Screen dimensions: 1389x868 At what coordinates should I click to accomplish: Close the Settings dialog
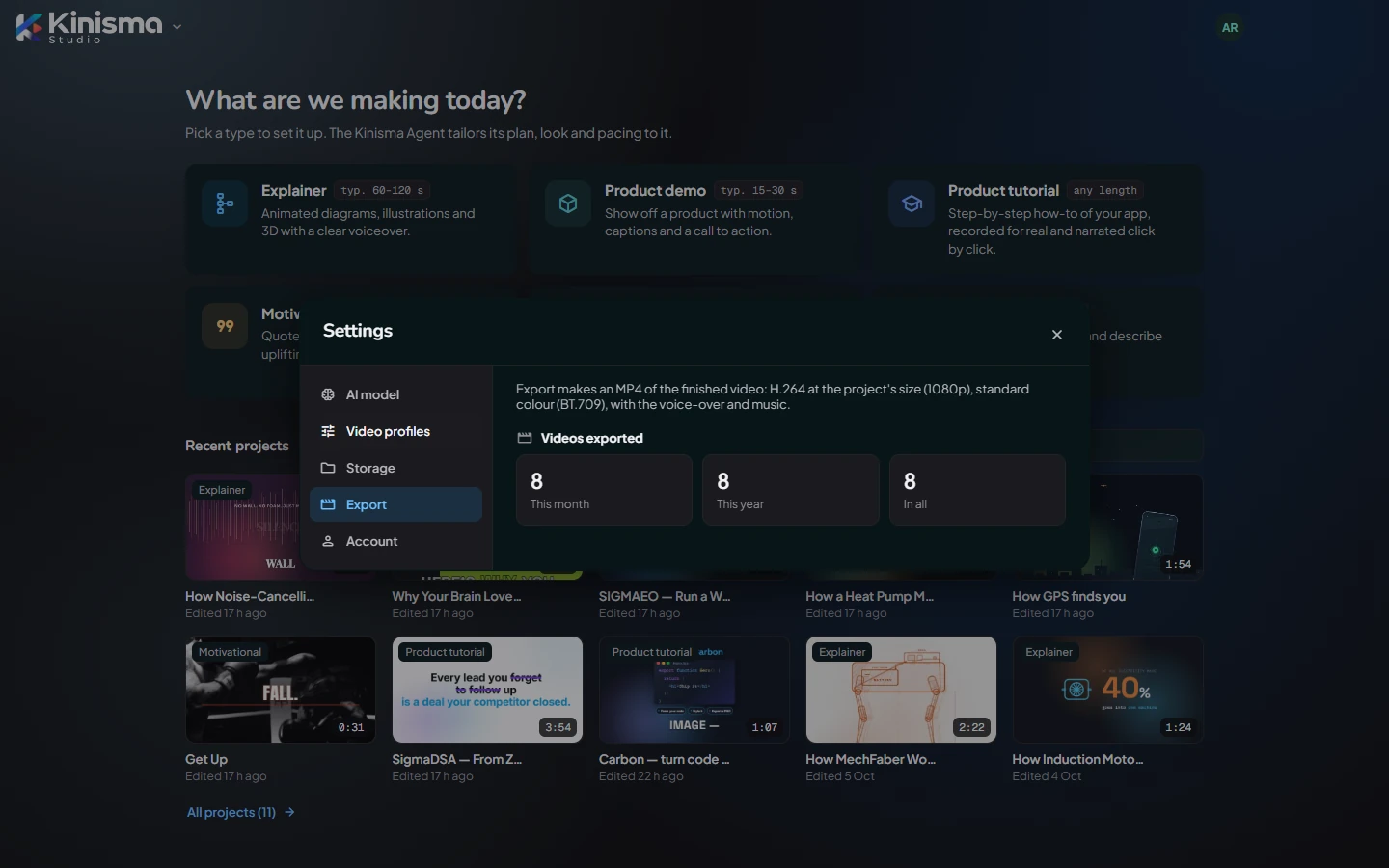pyautogui.click(x=1057, y=335)
